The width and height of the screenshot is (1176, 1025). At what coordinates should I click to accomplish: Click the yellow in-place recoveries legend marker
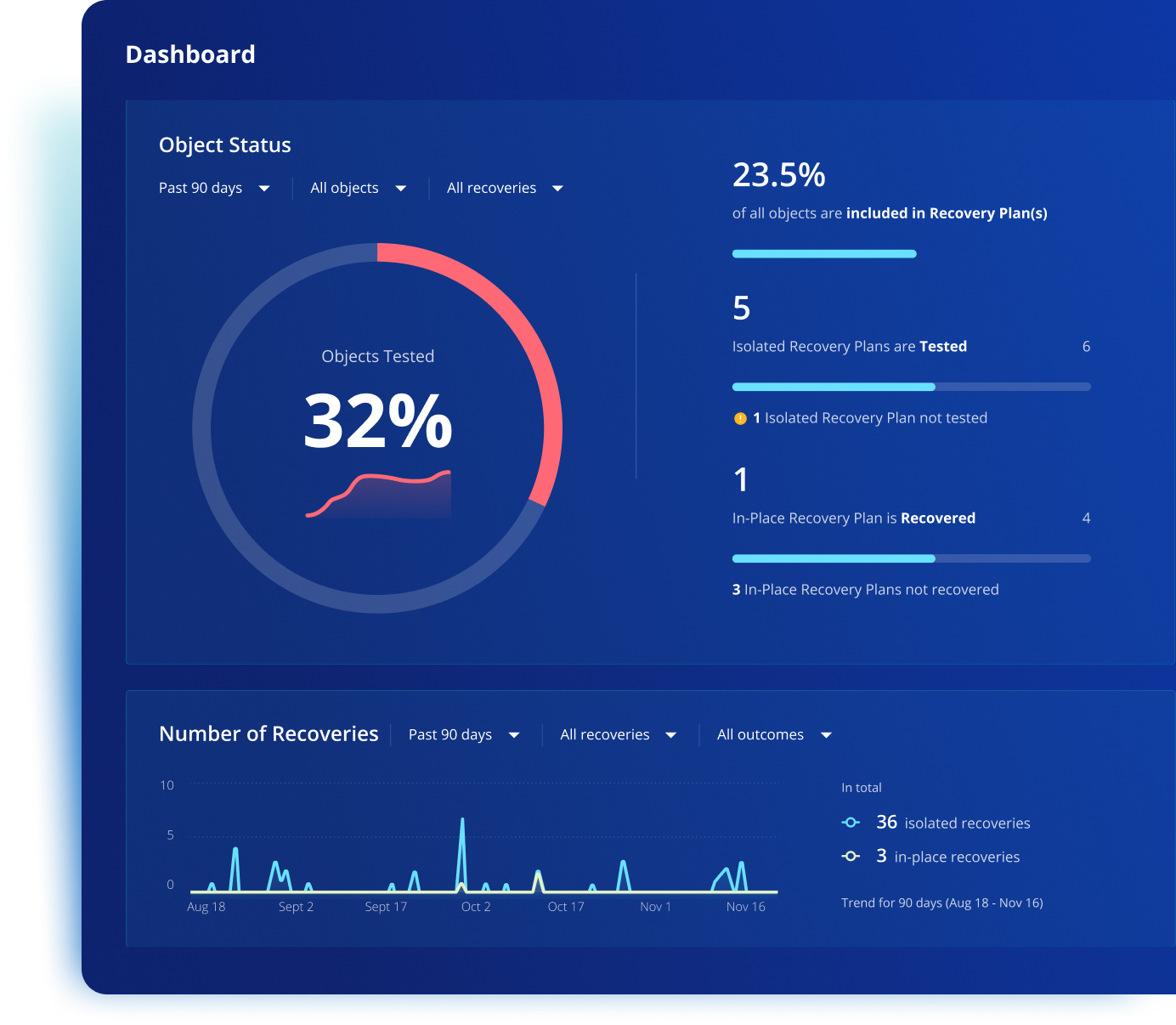click(x=851, y=857)
